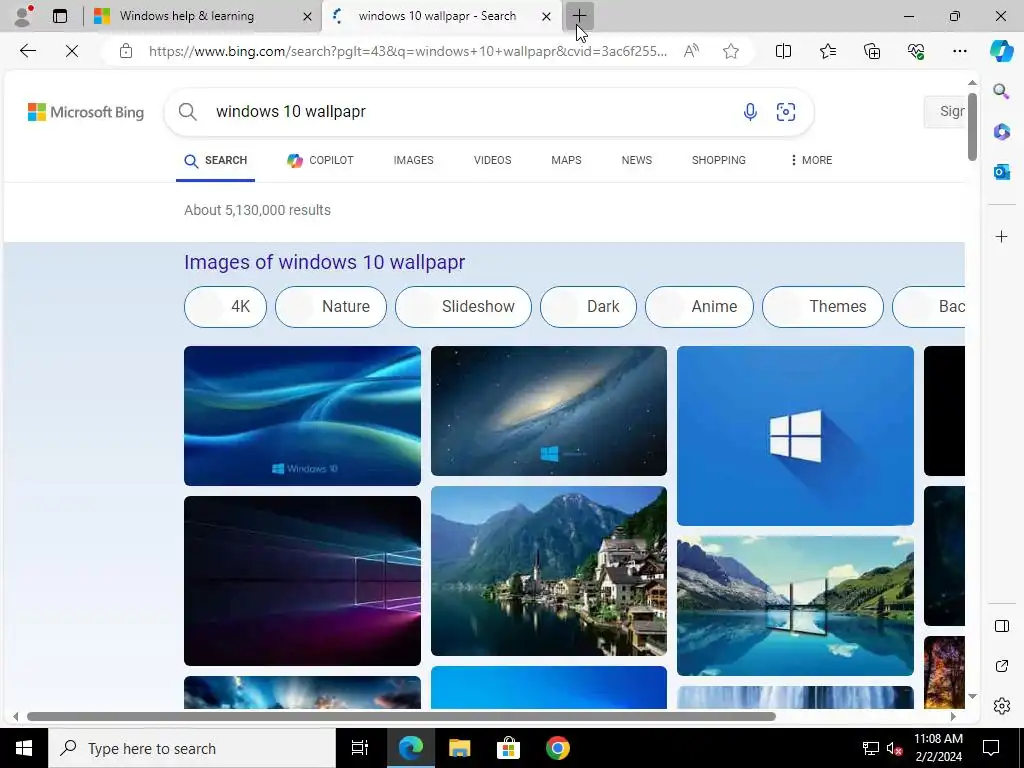Open sidebar Search tool
Screen dimensions: 1024x768
pyautogui.click(x=1001, y=91)
